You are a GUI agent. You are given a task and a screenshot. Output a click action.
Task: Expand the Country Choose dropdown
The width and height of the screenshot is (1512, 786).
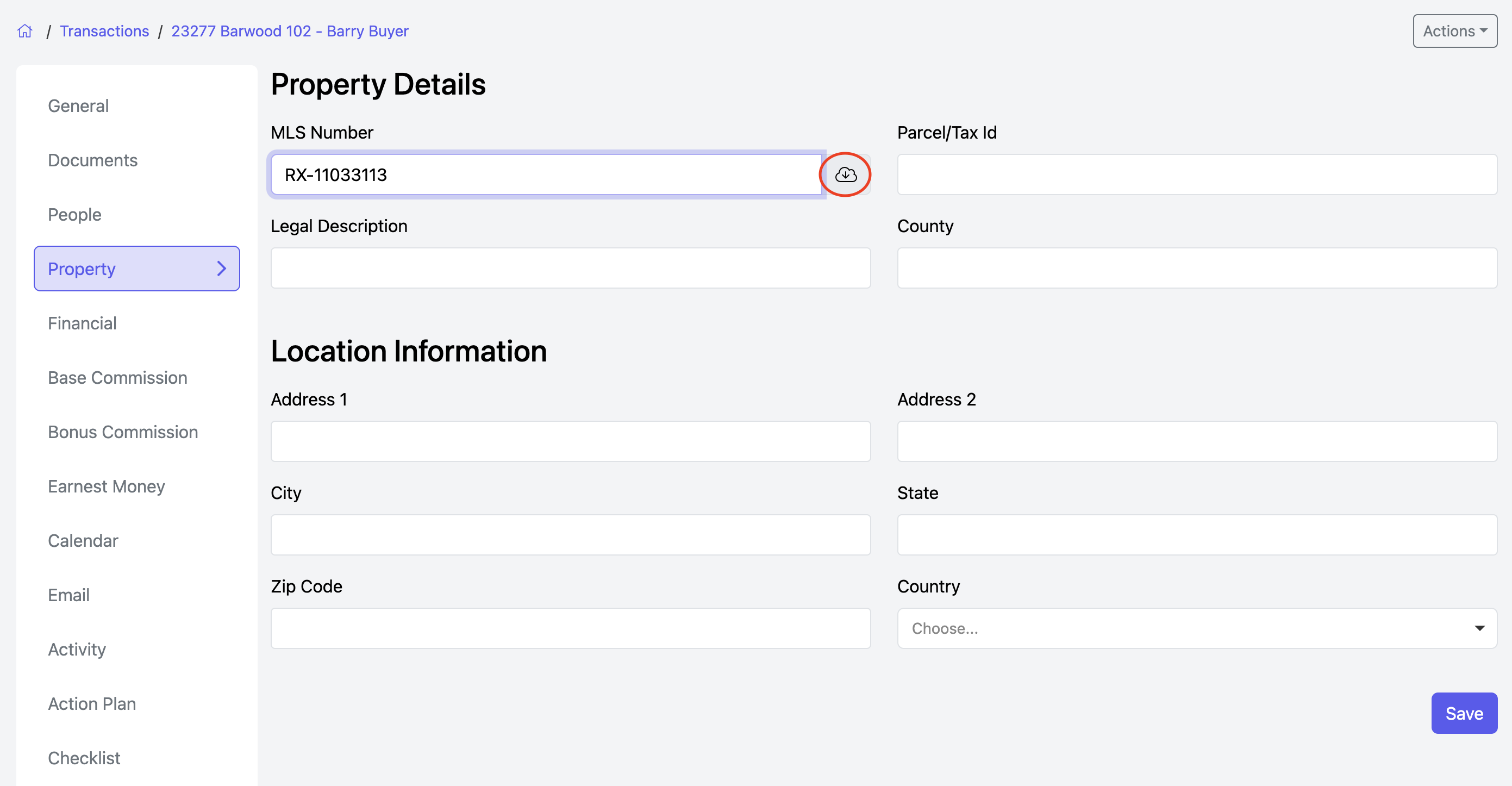(x=1196, y=628)
